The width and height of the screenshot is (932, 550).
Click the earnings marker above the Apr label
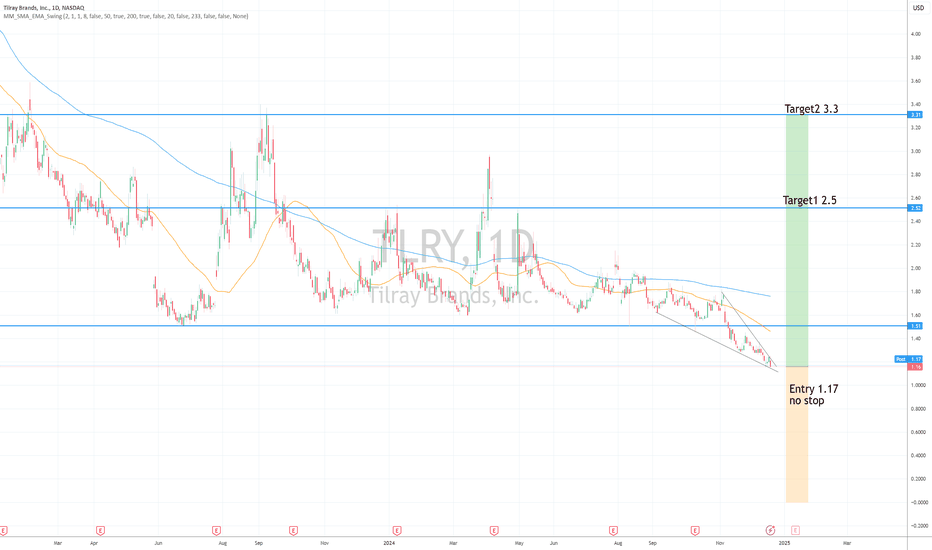(x=100, y=529)
